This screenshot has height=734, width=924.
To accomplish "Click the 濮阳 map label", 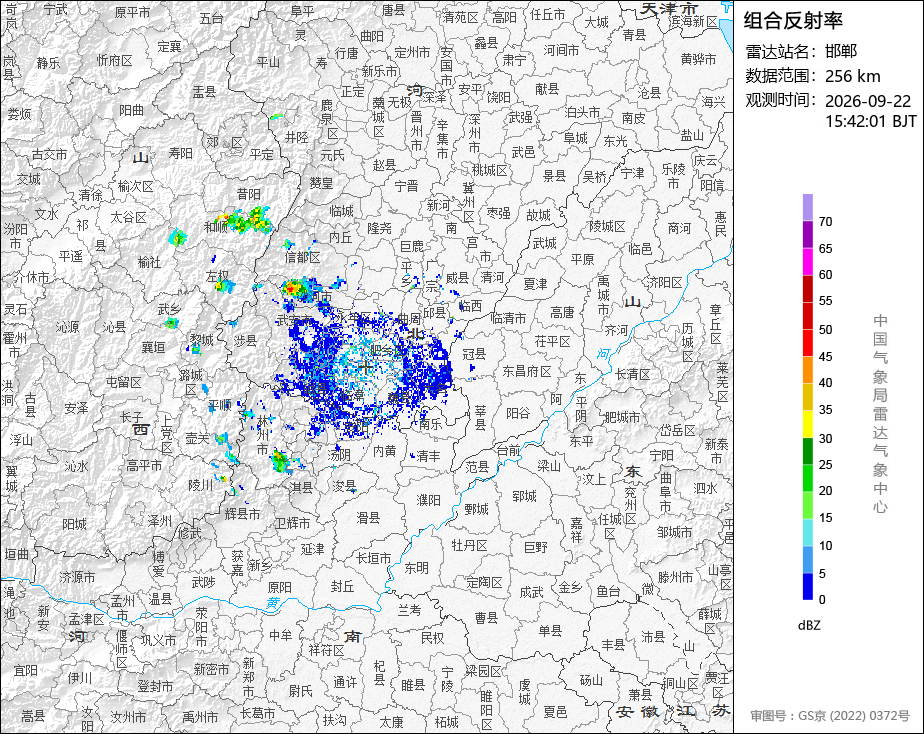I will (428, 500).
